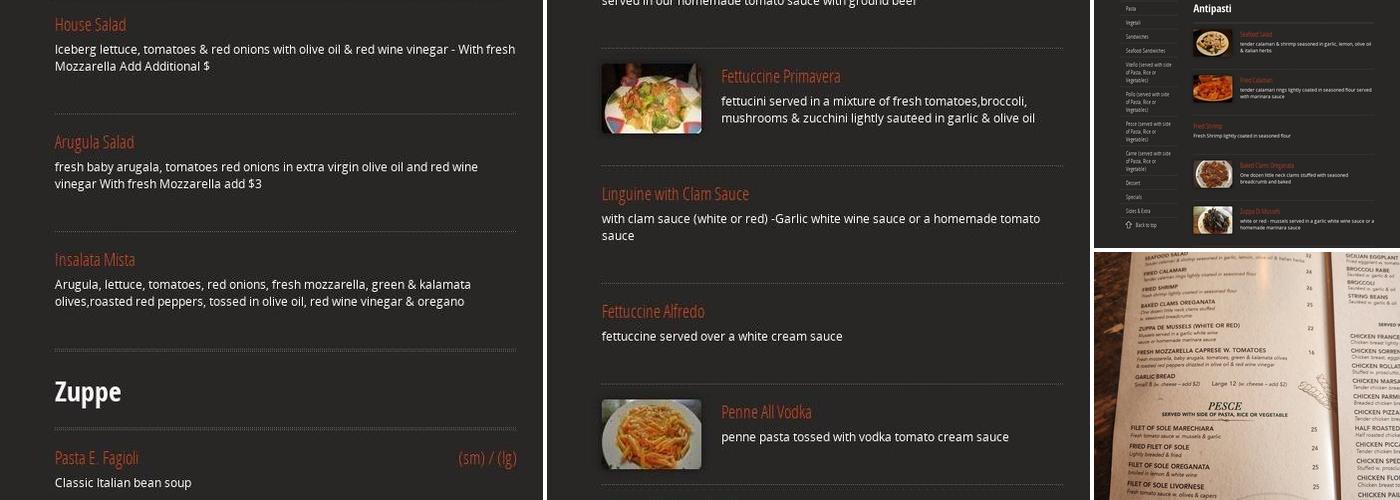The width and height of the screenshot is (1400, 500).
Task: Open the Fettuccine Primavera dish photo
Action: (651, 98)
